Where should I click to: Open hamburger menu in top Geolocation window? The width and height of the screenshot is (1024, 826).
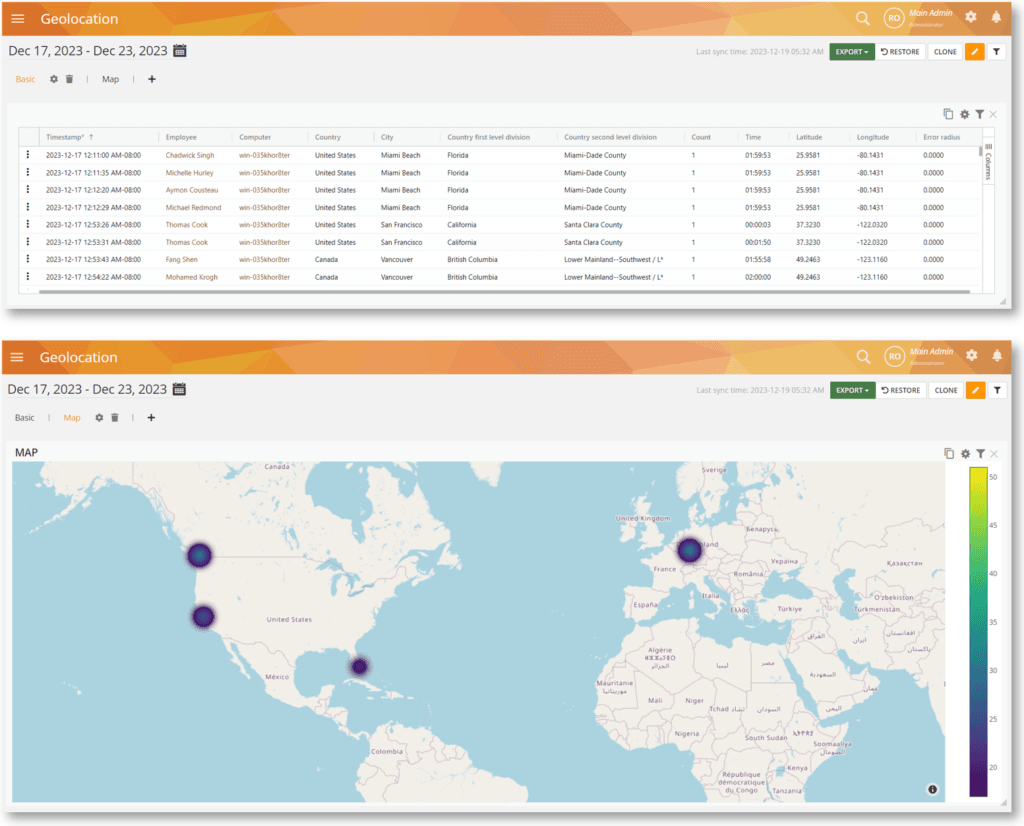(x=18, y=19)
